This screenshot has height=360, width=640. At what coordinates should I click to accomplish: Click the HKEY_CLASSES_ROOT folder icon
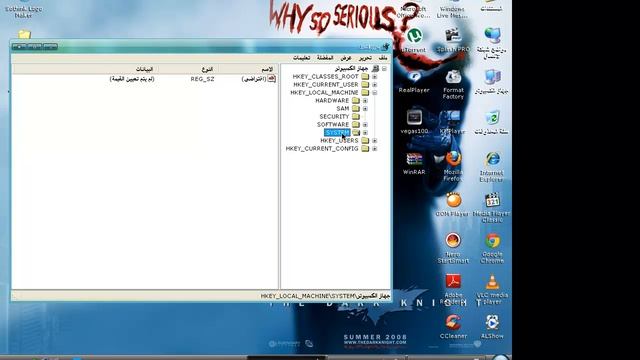(x=365, y=76)
